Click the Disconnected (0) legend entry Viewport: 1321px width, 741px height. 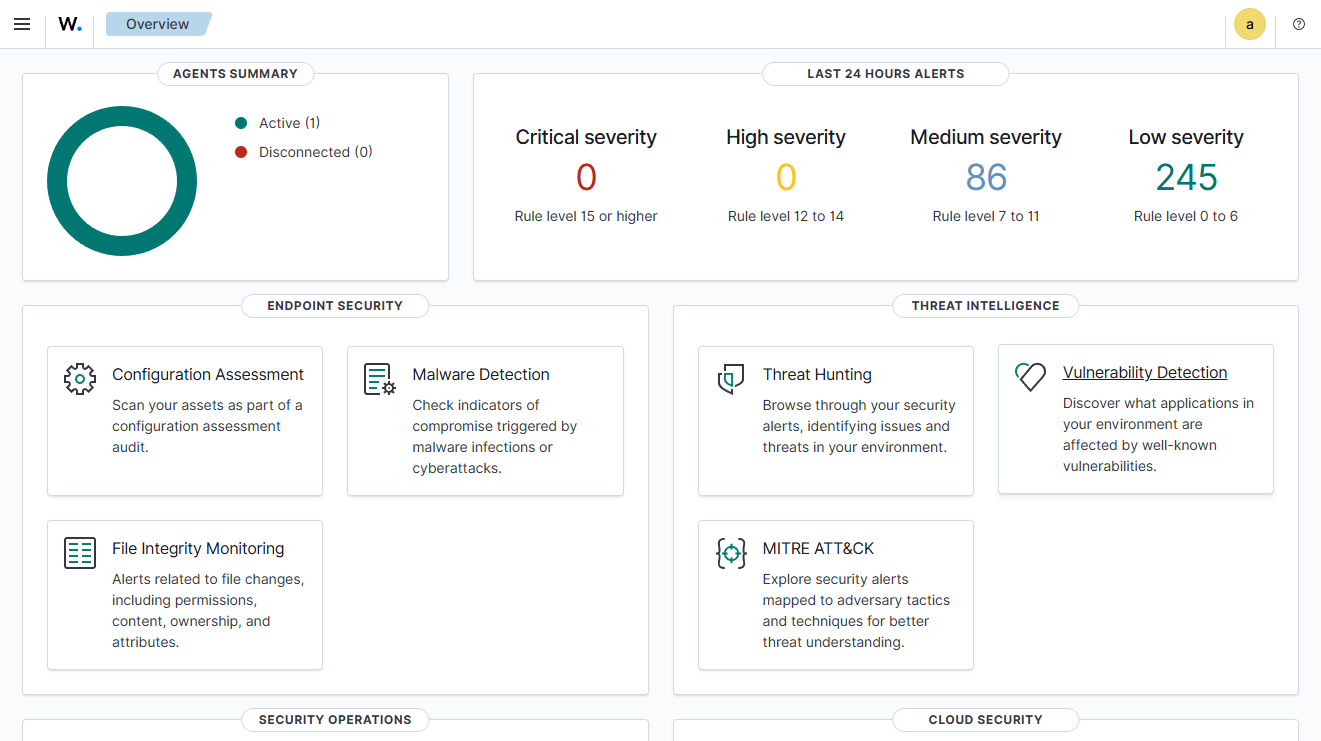click(304, 152)
